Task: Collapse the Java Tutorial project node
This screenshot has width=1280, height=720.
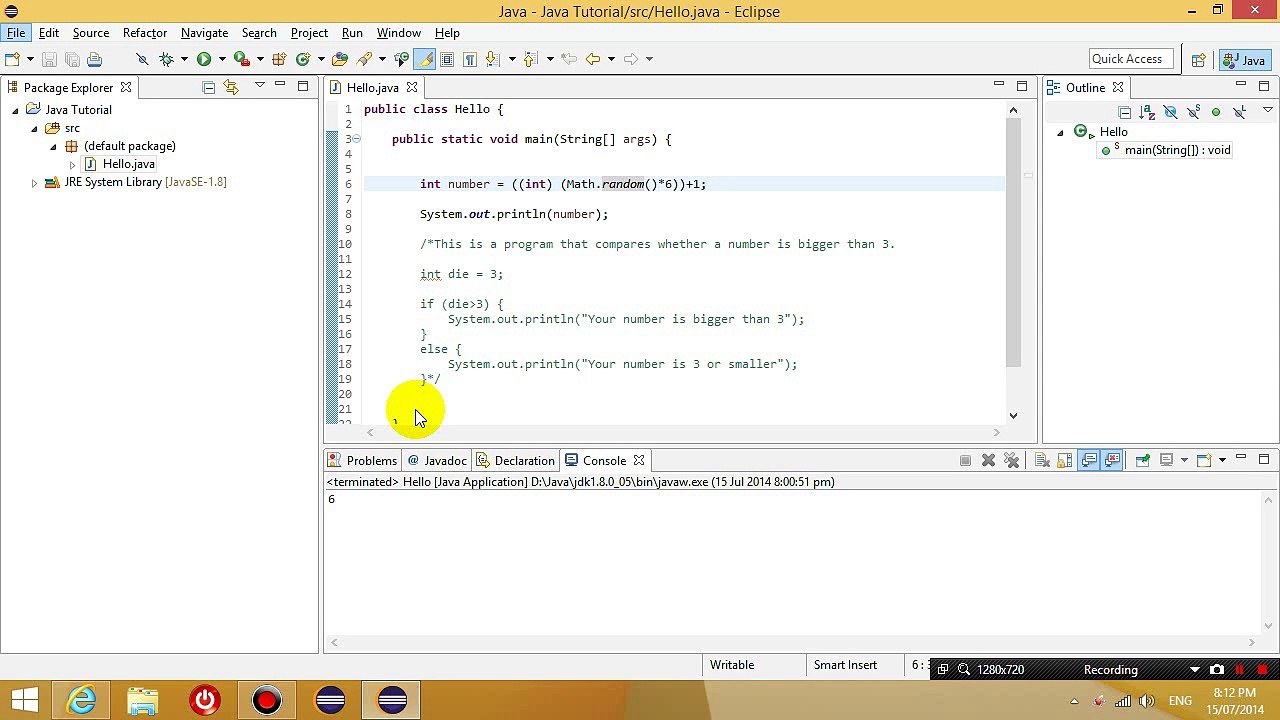Action: [x=15, y=110]
